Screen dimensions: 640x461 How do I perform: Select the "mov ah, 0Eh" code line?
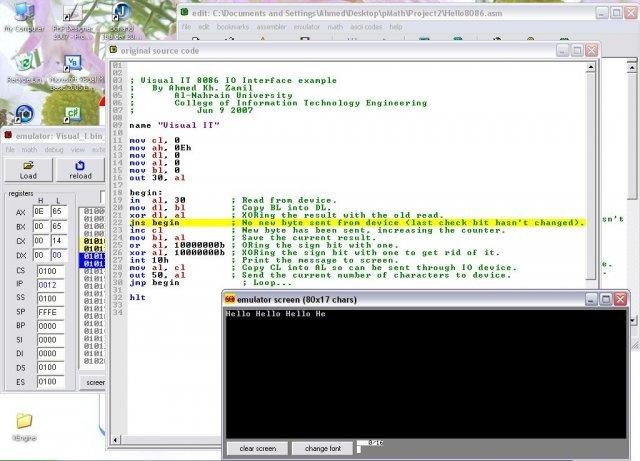(160, 147)
